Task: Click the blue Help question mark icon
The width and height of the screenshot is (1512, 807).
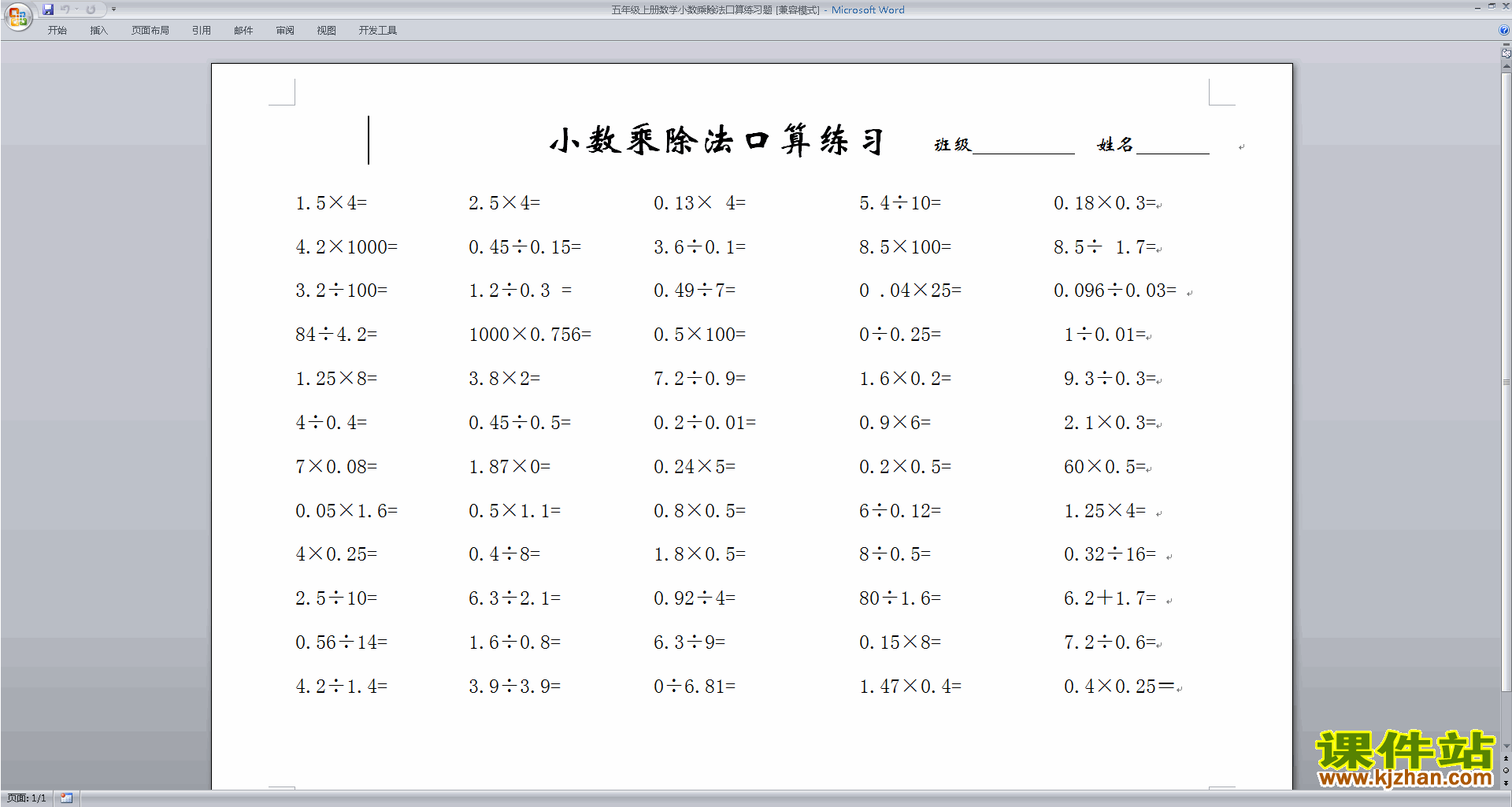Action: coord(1503,31)
